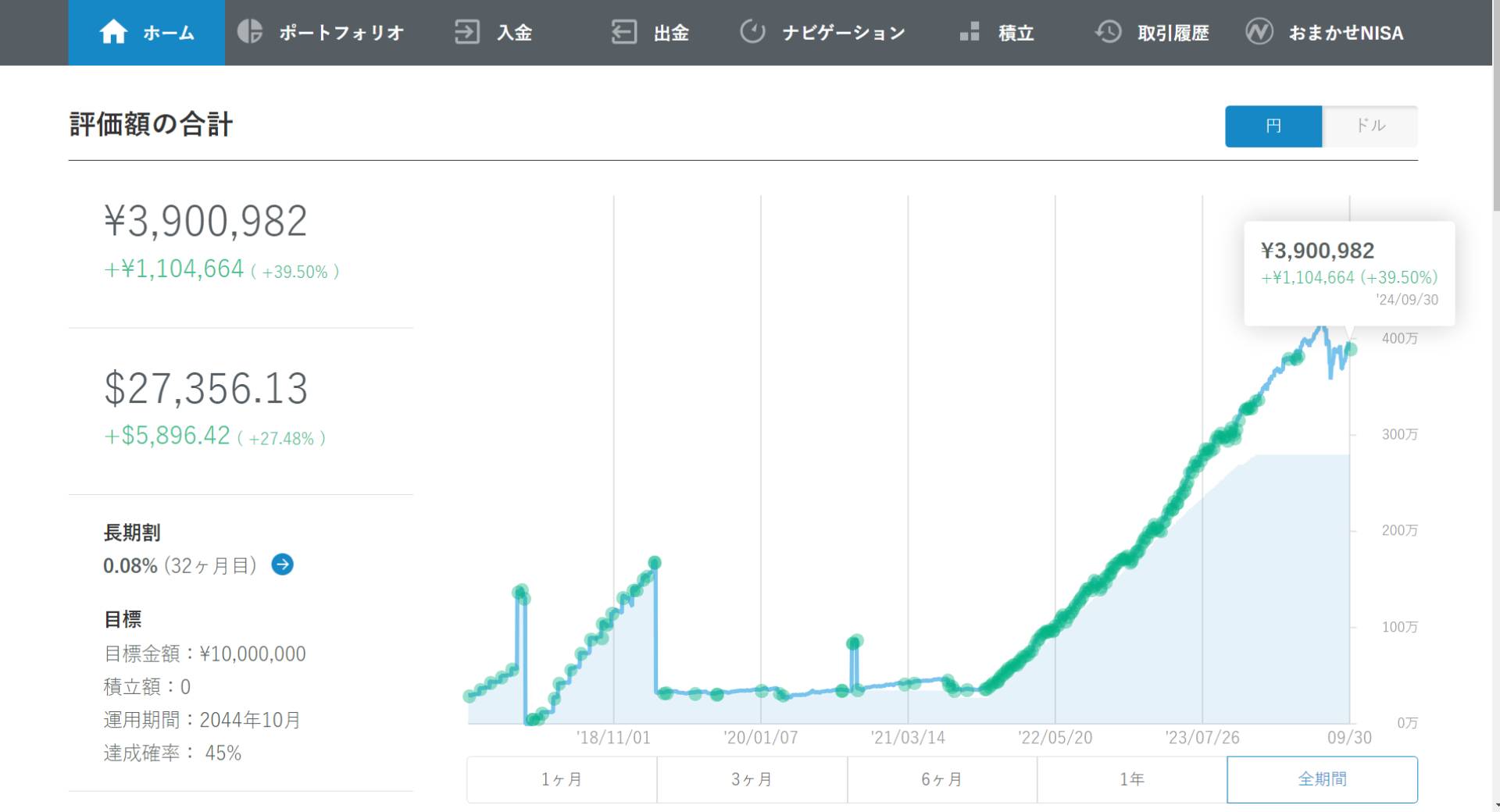Open 長期割 details via blue arrow icon
Screen dimensions: 1500x812
[x=282, y=564]
